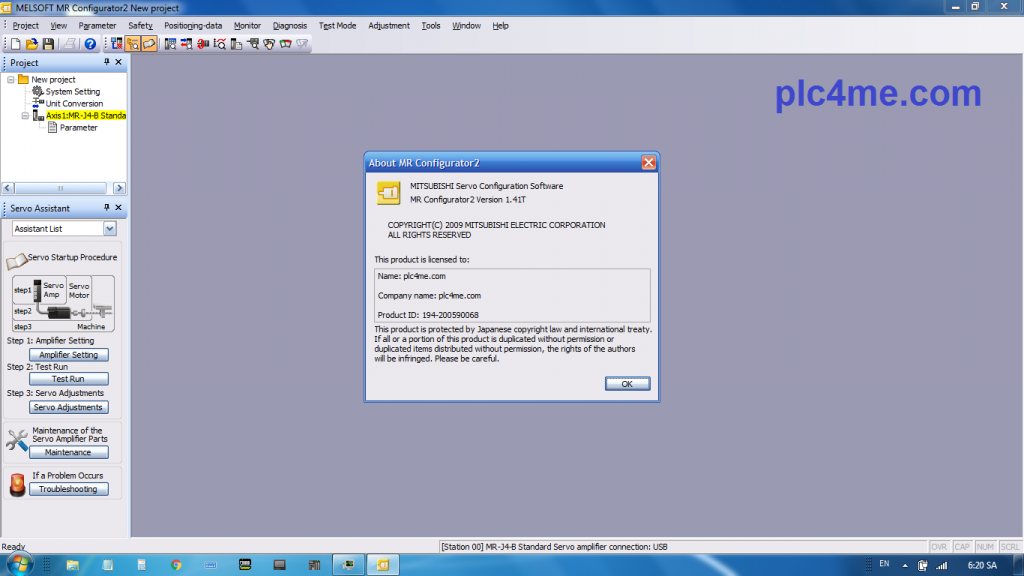1024x576 pixels.
Task: Open the Assistant List dropdown
Action: [109, 229]
